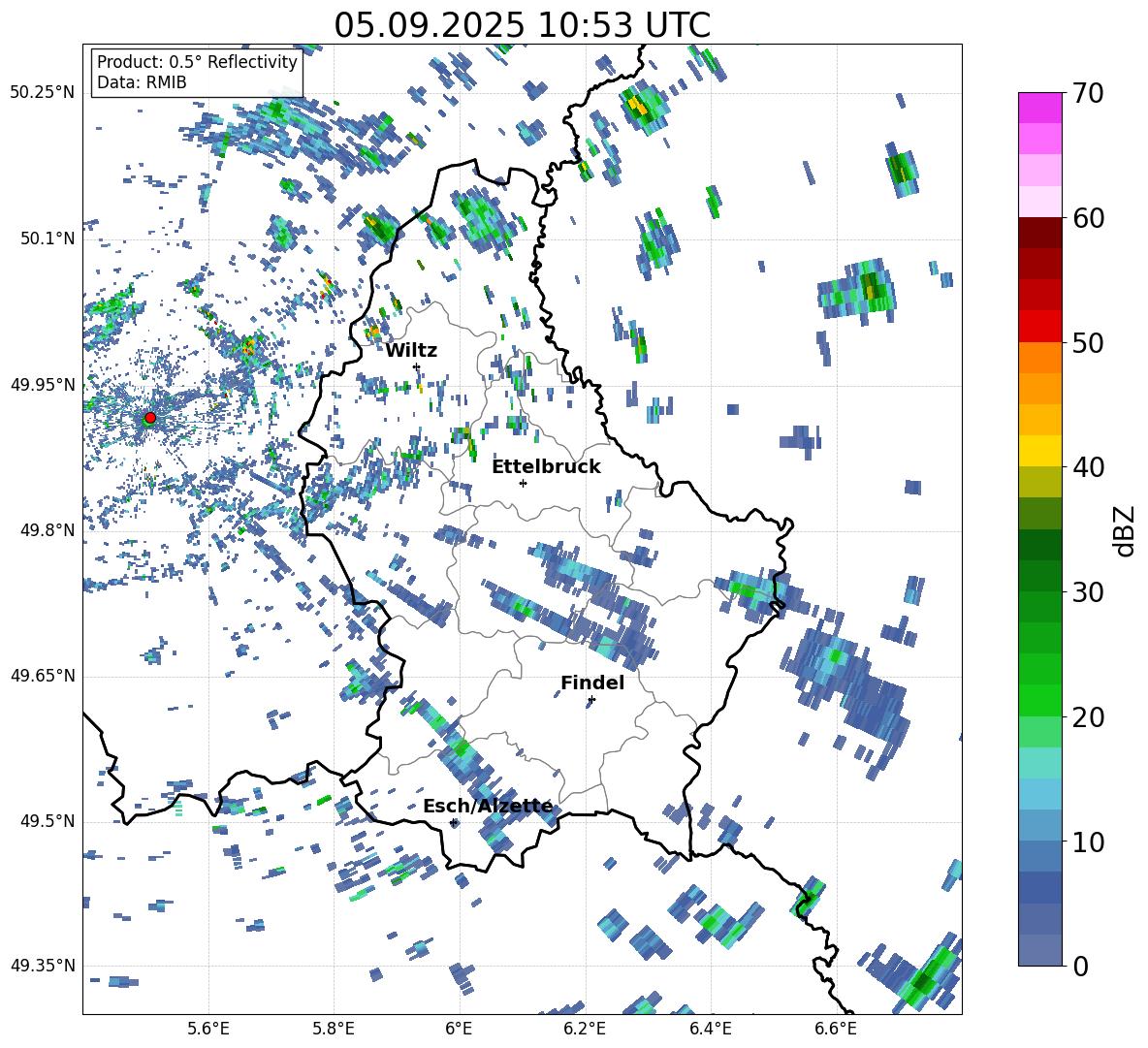Click the 6.2°E longitude label
Screen dimensions: 1148x1048
click(x=585, y=1030)
